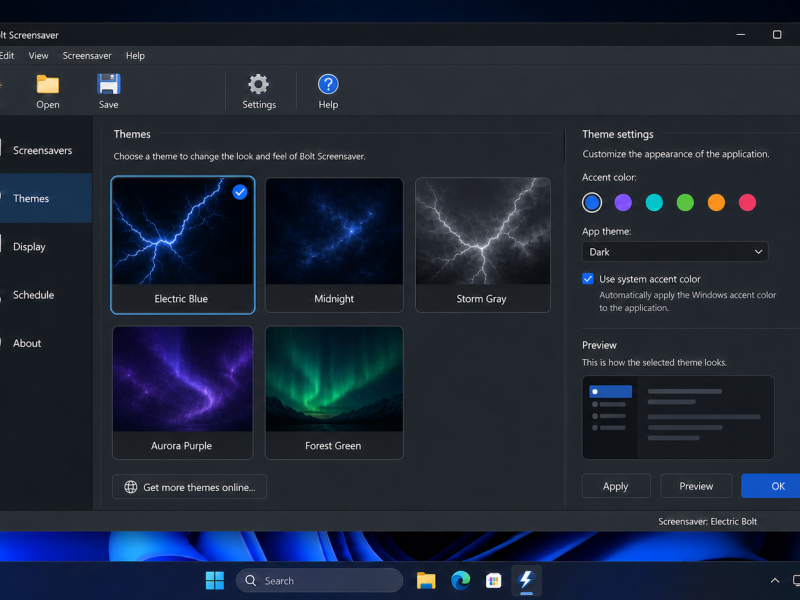
Task: Click the checkmark badge on Electric Blue
Action: [x=240, y=192]
